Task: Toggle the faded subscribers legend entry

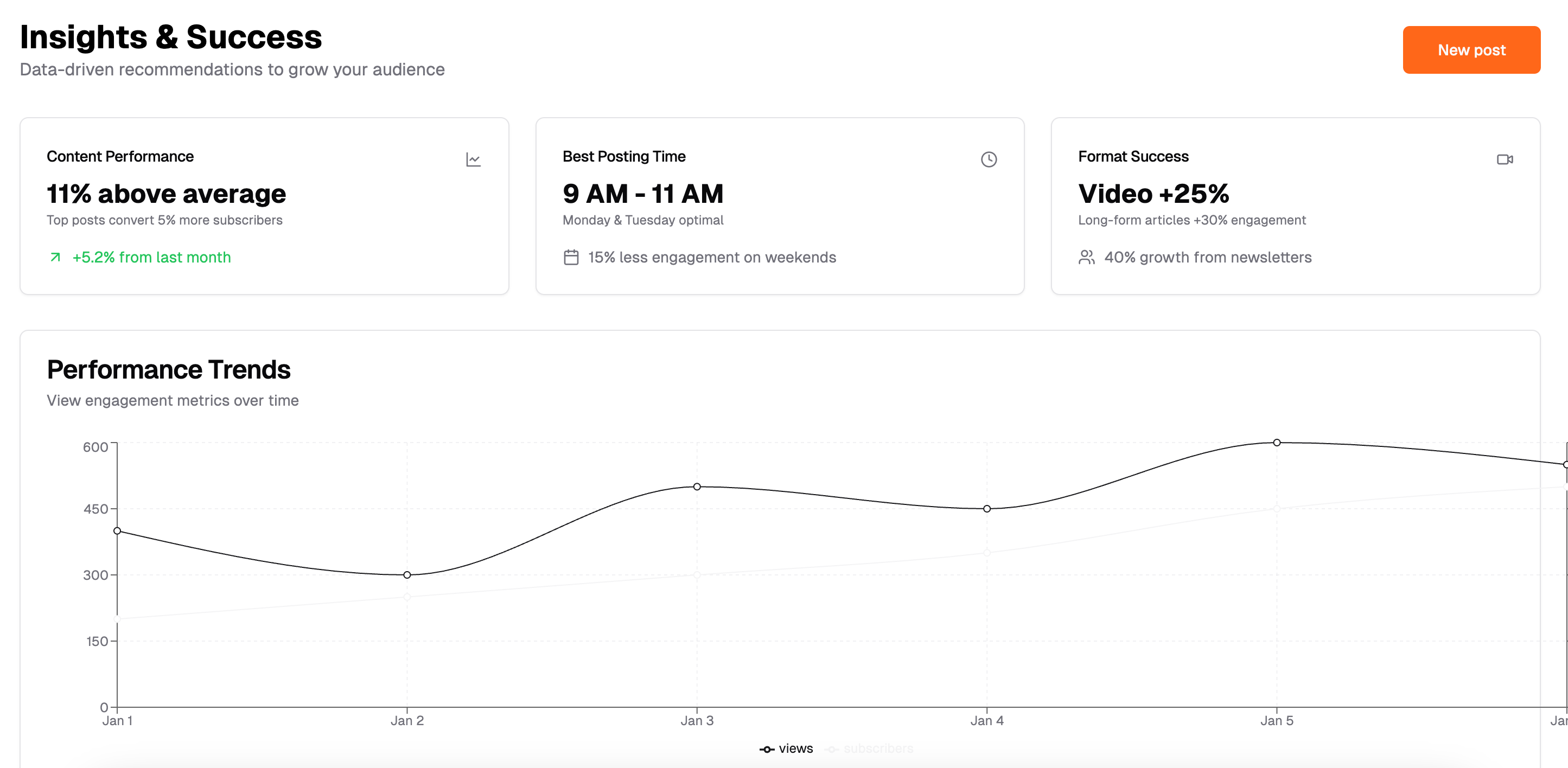Action: click(x=878, y=748)
